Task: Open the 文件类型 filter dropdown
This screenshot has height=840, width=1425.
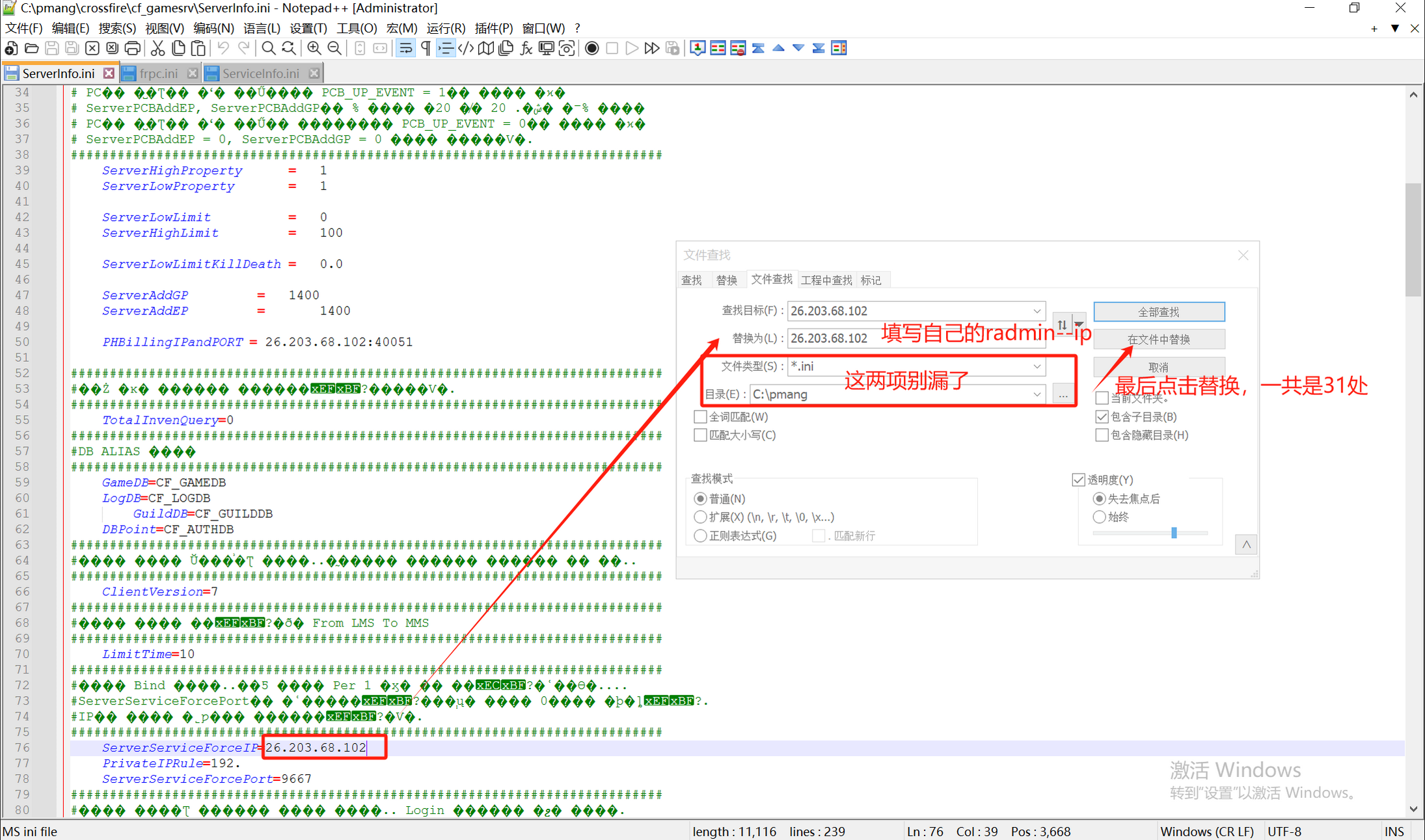Action: (1037, 366)
